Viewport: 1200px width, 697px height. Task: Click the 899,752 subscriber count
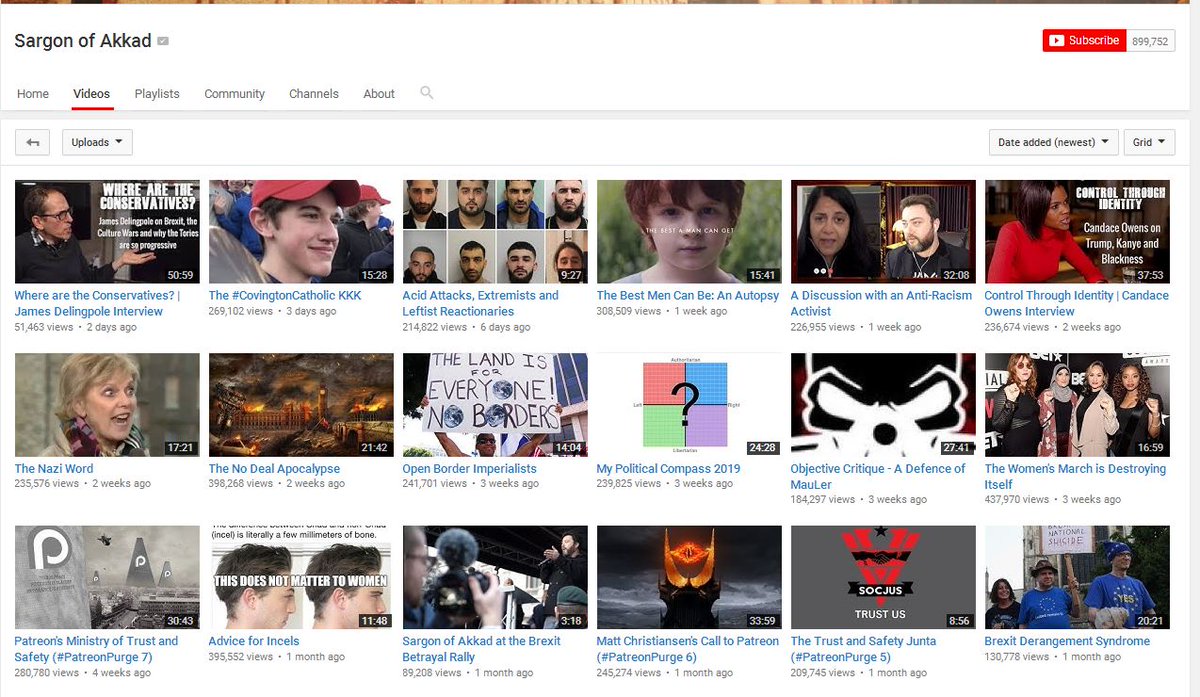(1150, 41)
